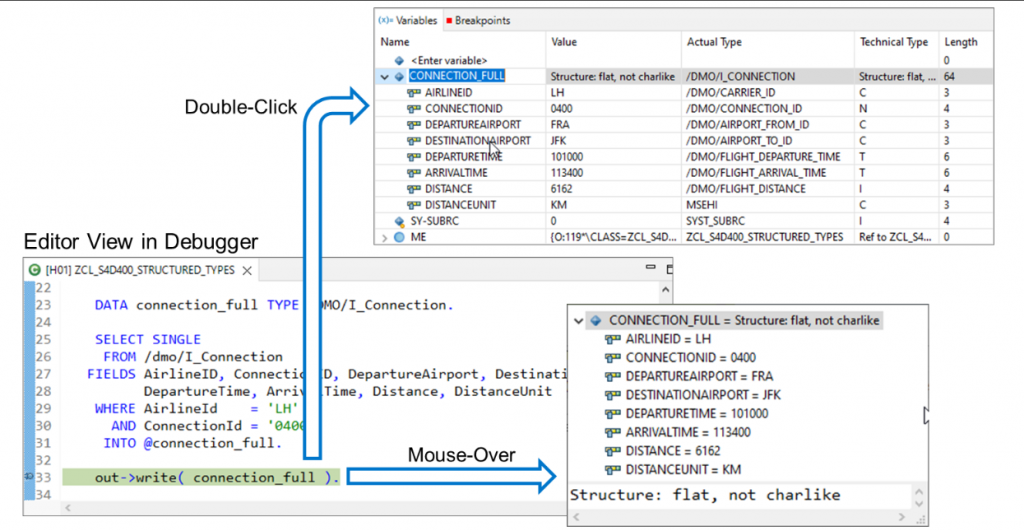Click the icon beside CONNECTIONID = 0400 in popup
Image resolution: width=1024 pixels, height=531 pixels.
612,358
